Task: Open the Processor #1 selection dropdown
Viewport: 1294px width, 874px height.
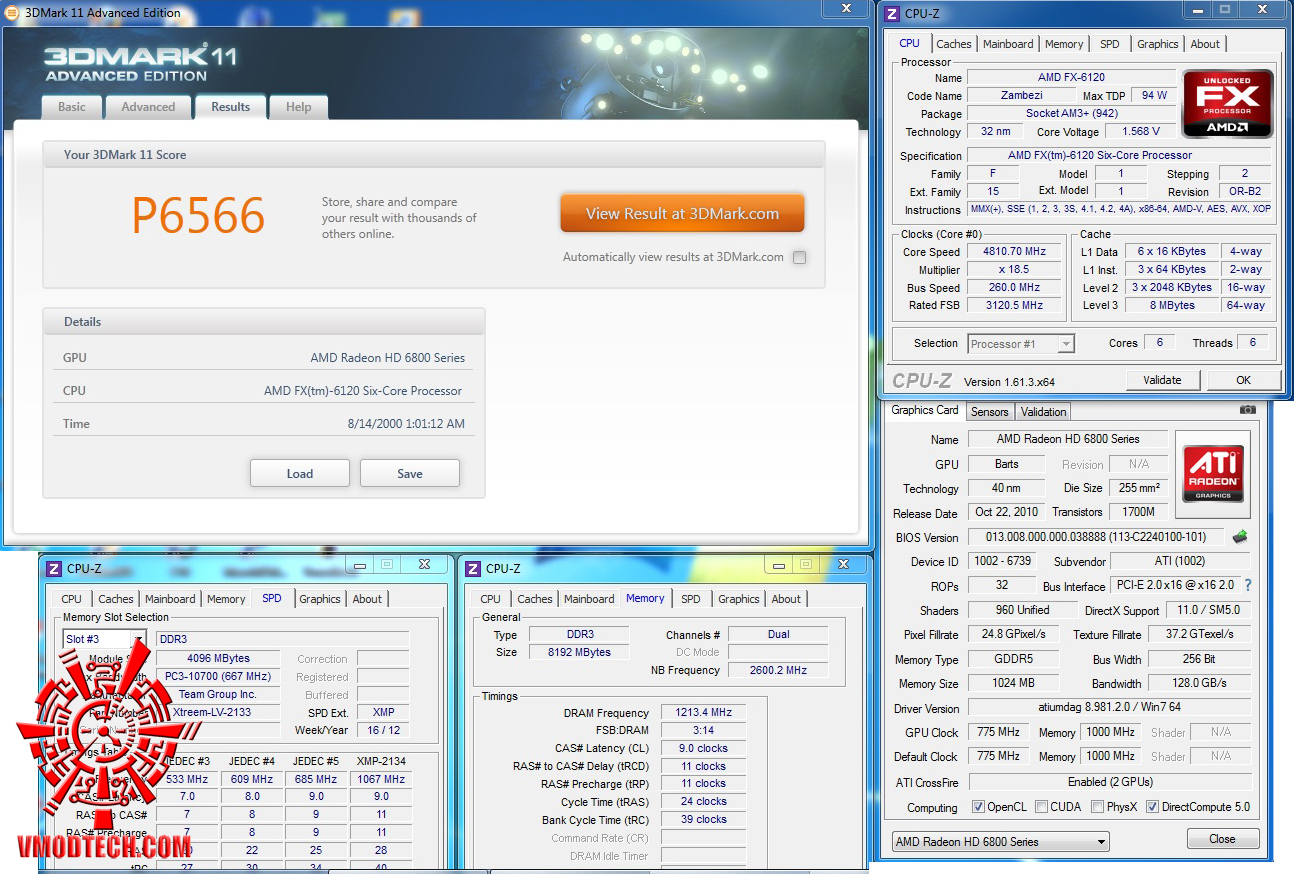Action: (1021, 344)
